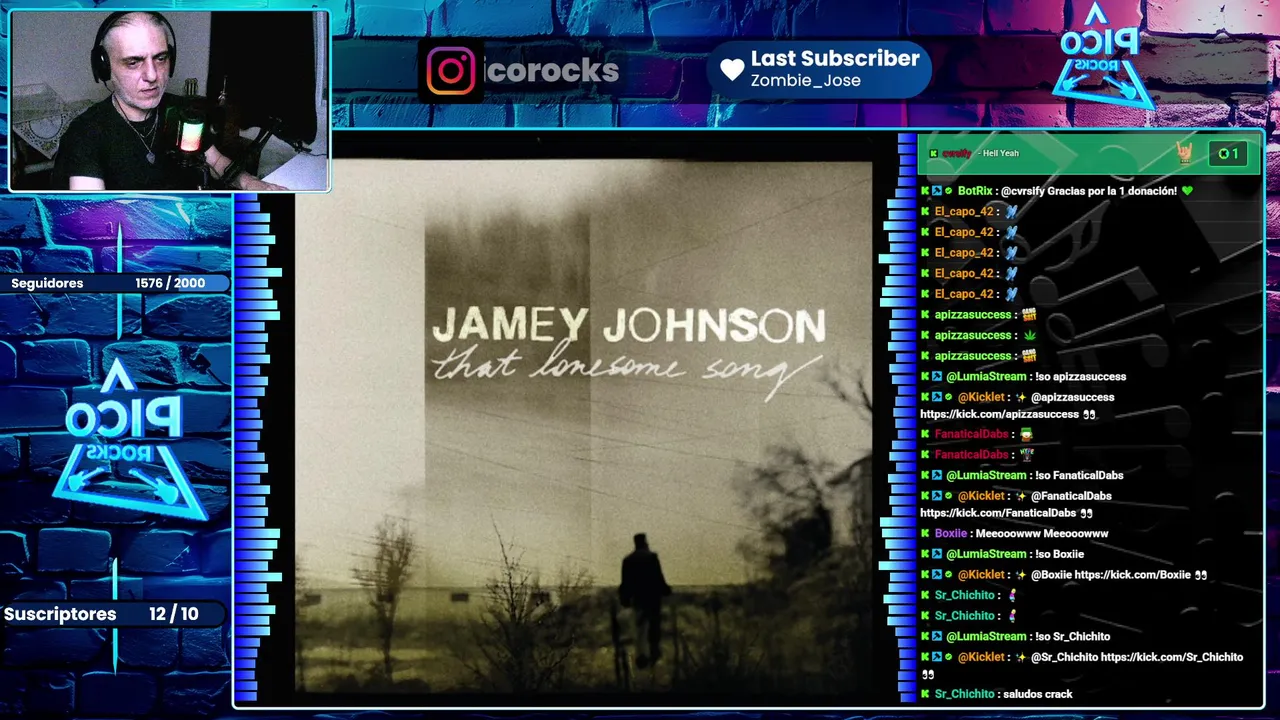1280x720 pixels.
Task: Click the Instagram logo icon
Action: 450,71
